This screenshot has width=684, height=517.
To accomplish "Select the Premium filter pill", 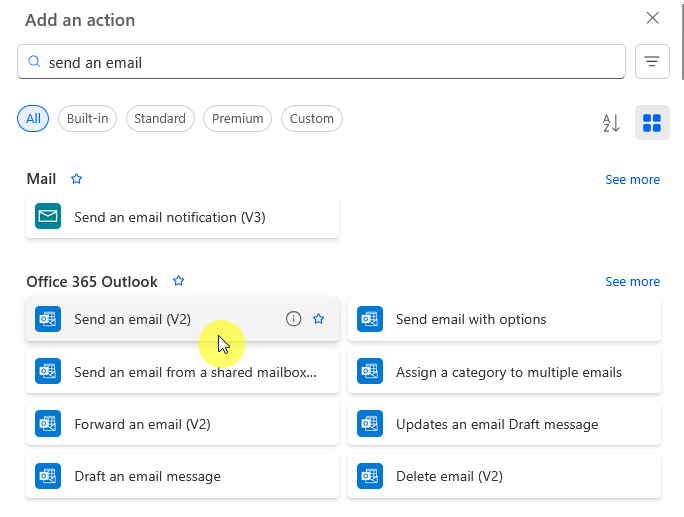I will pos(237,118).
